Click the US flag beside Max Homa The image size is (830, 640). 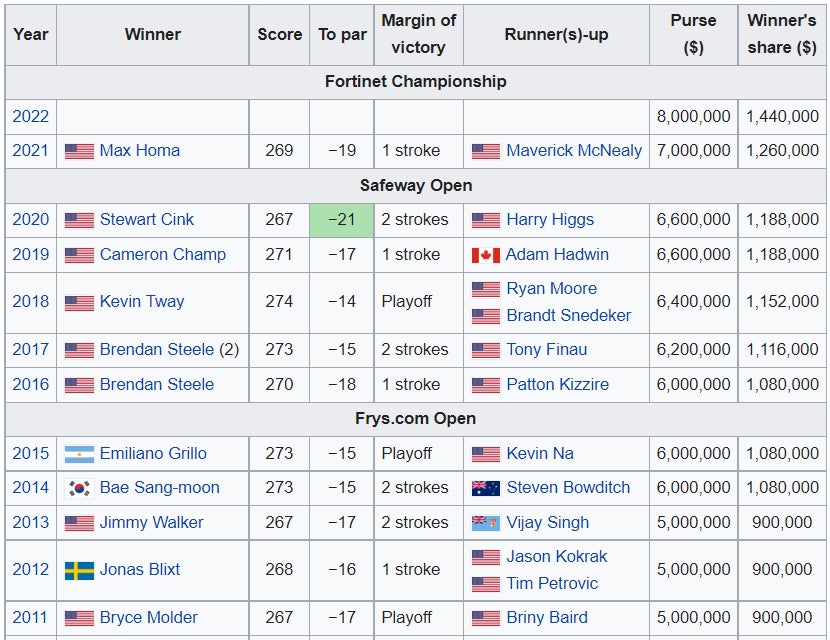pos(79,151)
